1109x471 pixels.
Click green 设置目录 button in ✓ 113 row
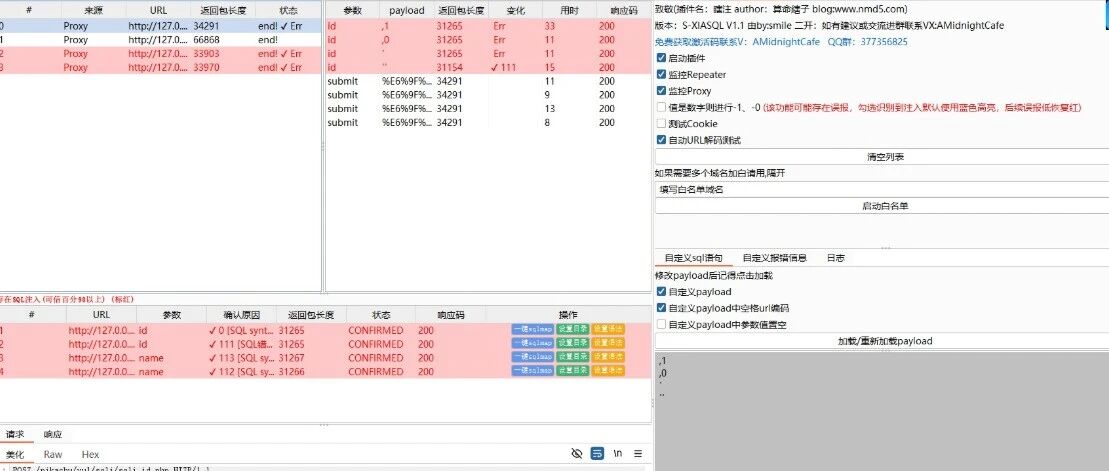click(x=572, y=357)
